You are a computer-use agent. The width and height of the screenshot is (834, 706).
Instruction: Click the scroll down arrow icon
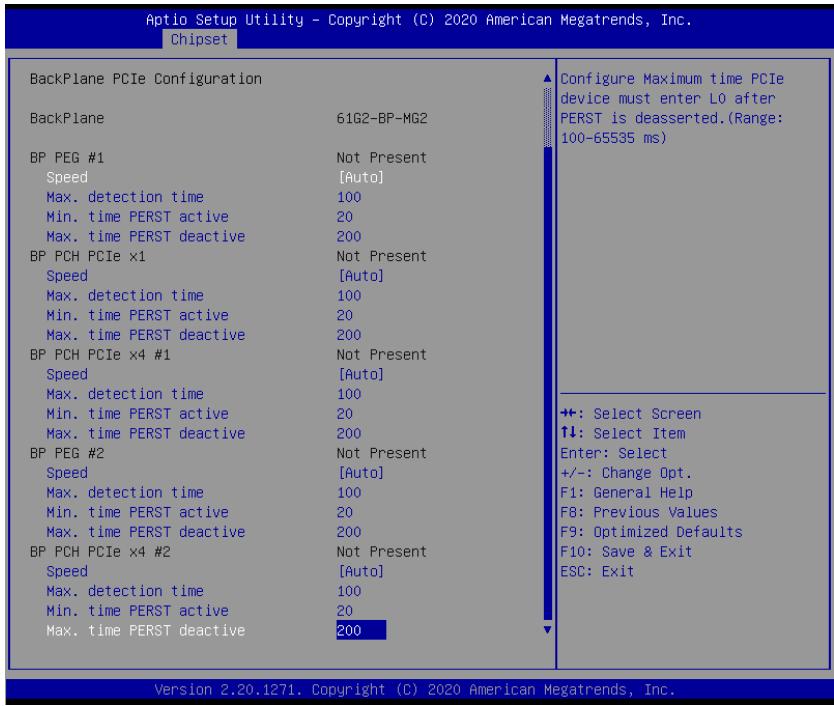(x=547, y=630)
